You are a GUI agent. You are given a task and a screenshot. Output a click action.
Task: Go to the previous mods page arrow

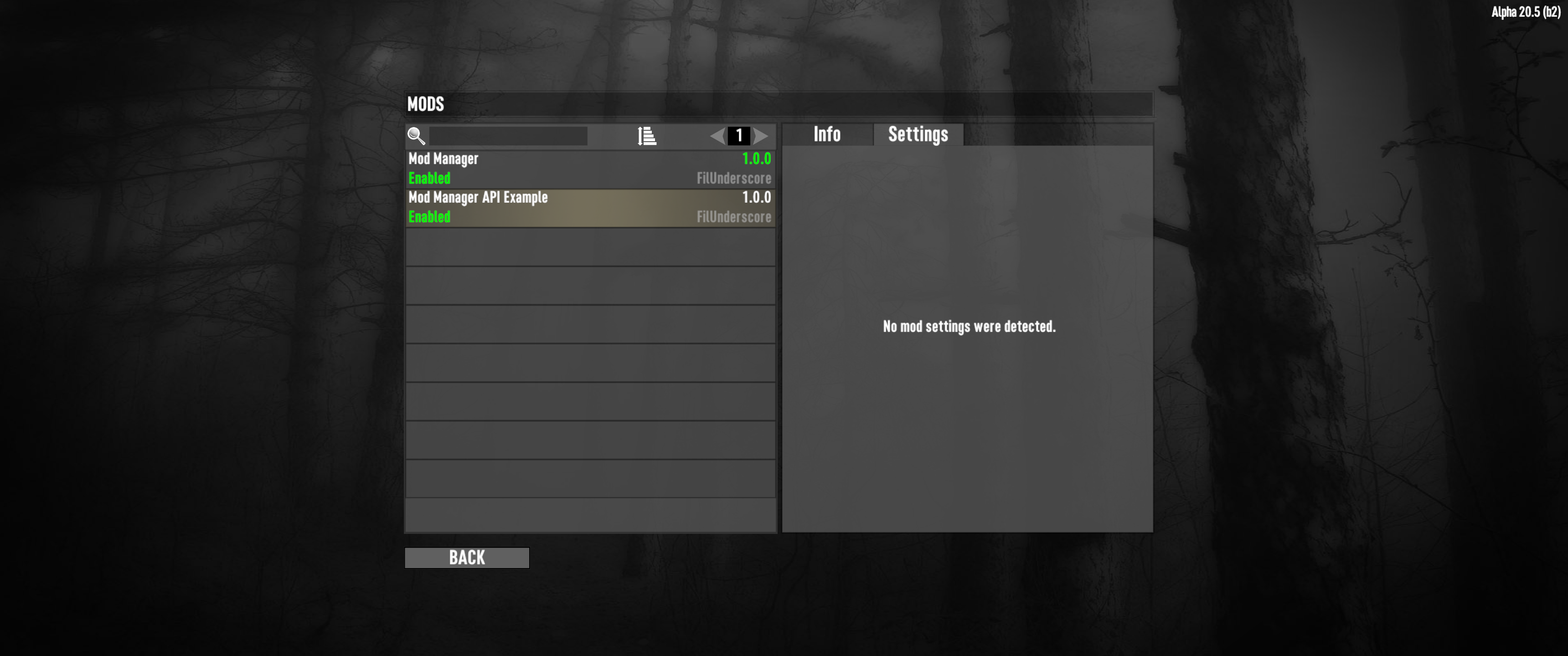pos(717,136)
